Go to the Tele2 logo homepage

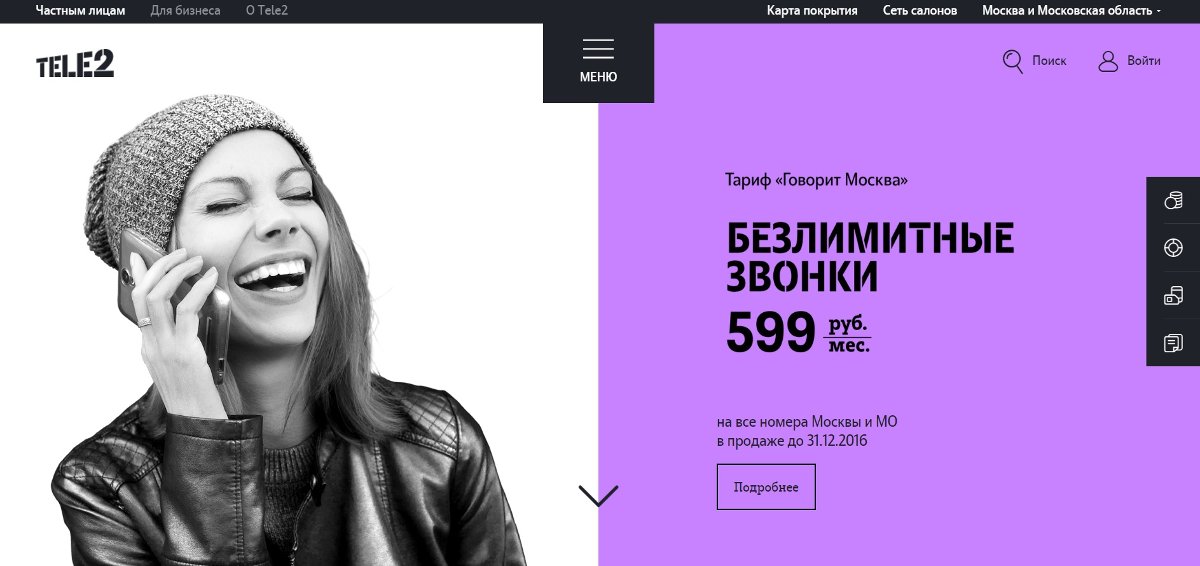(75, 64)
